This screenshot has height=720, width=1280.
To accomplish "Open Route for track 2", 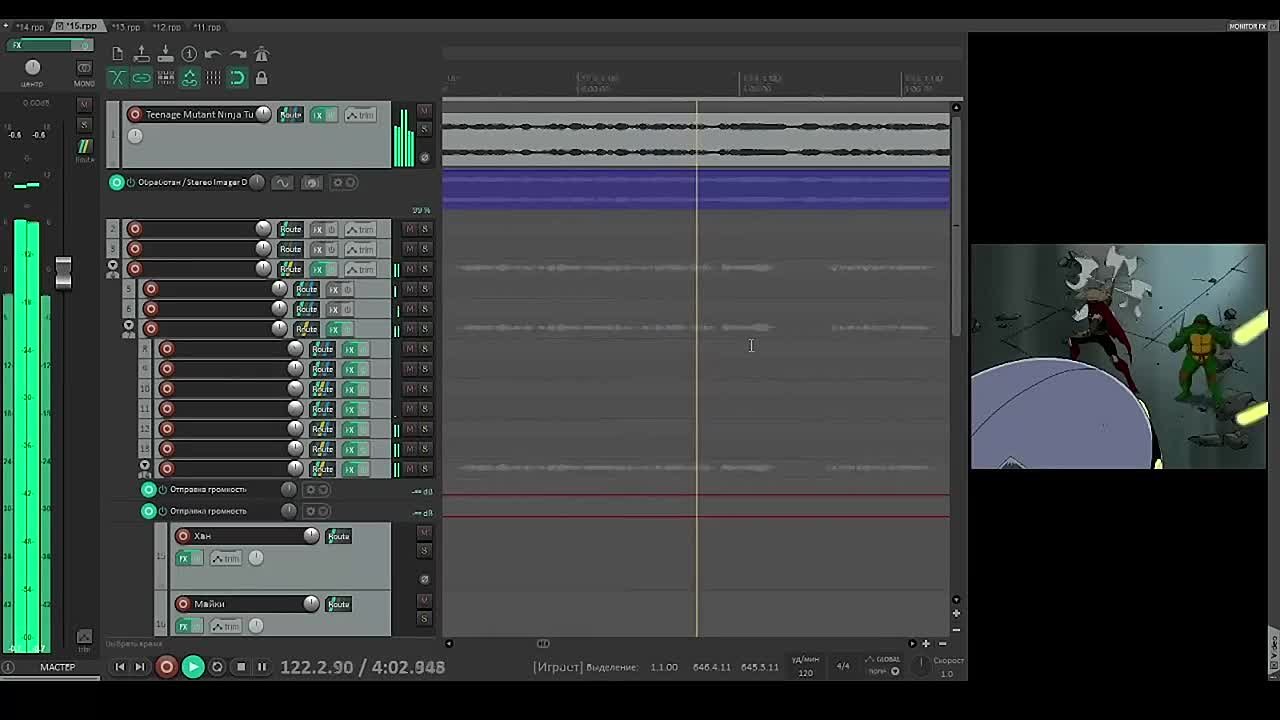I will click(290, 229).
